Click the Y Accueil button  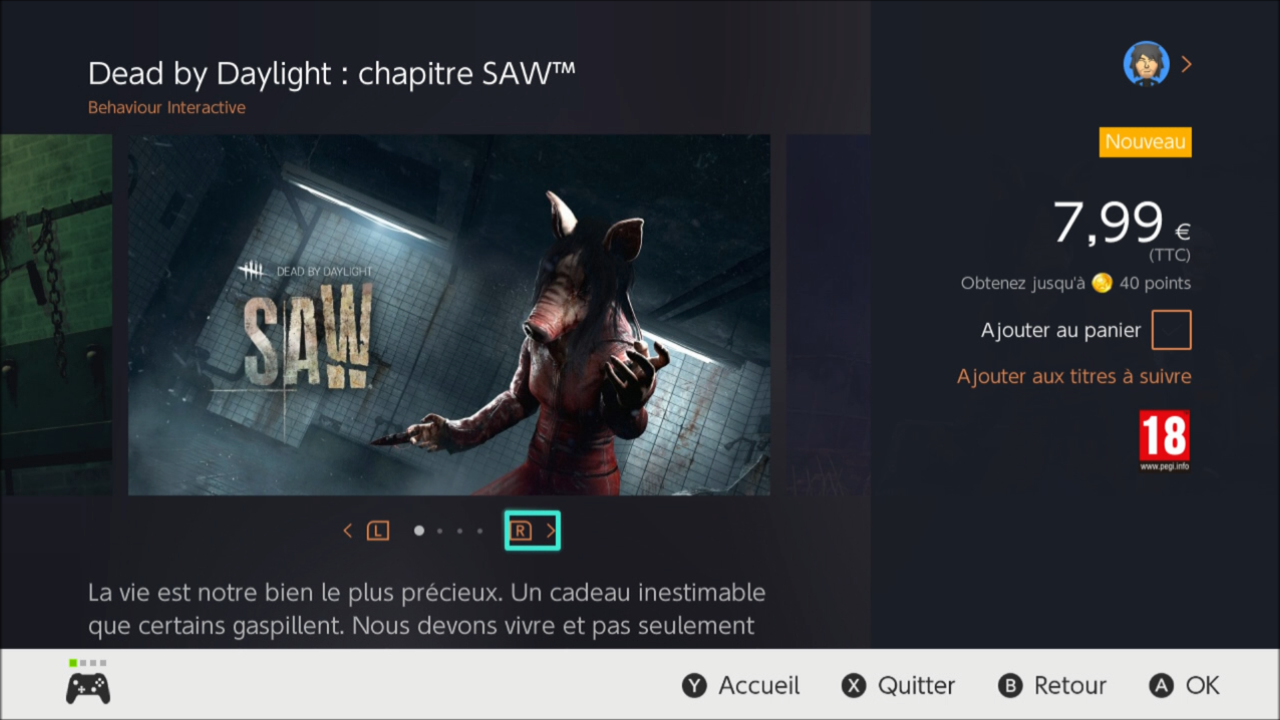coord(741,685)
